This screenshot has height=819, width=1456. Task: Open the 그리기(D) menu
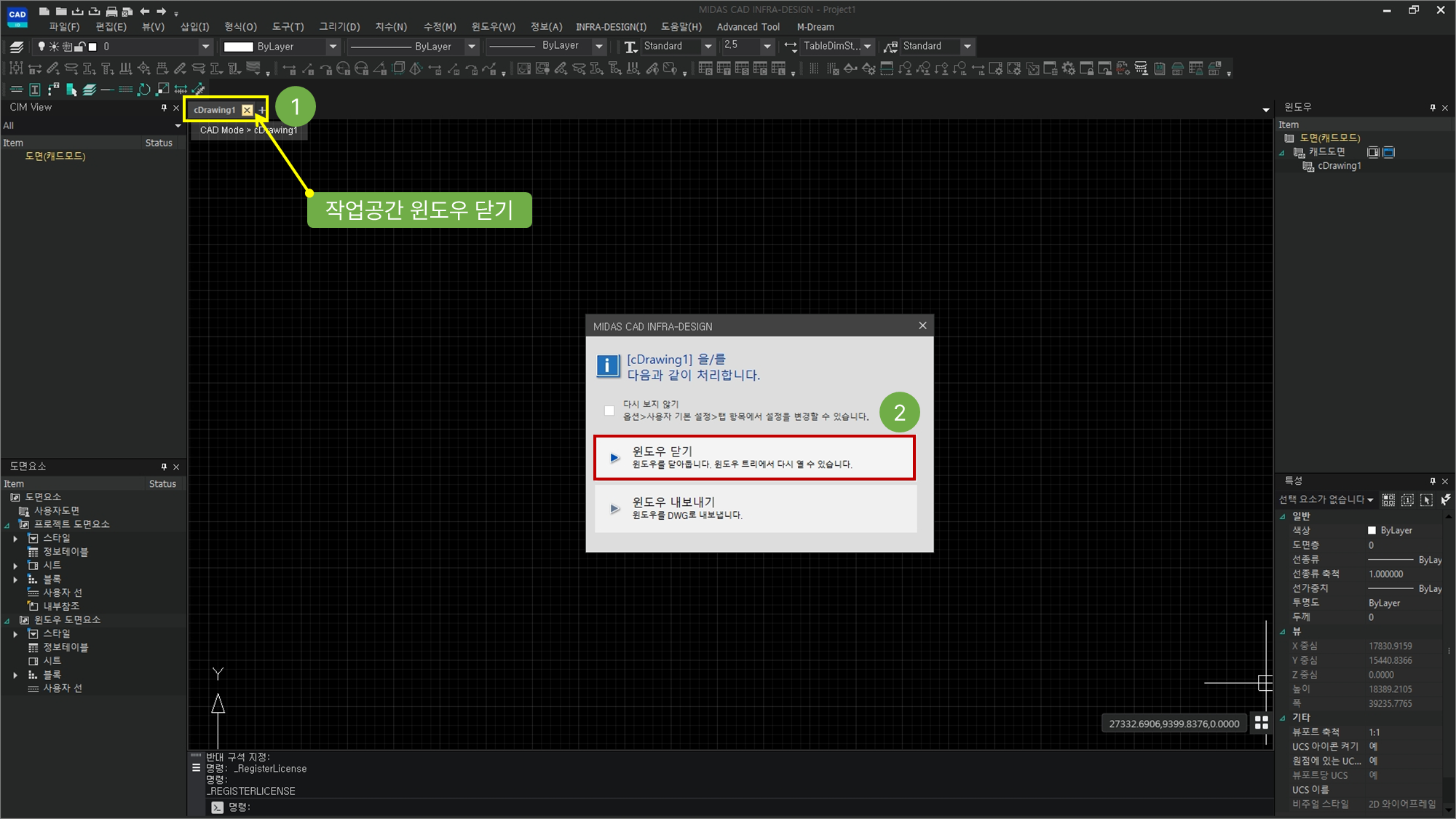coord(339,27)
